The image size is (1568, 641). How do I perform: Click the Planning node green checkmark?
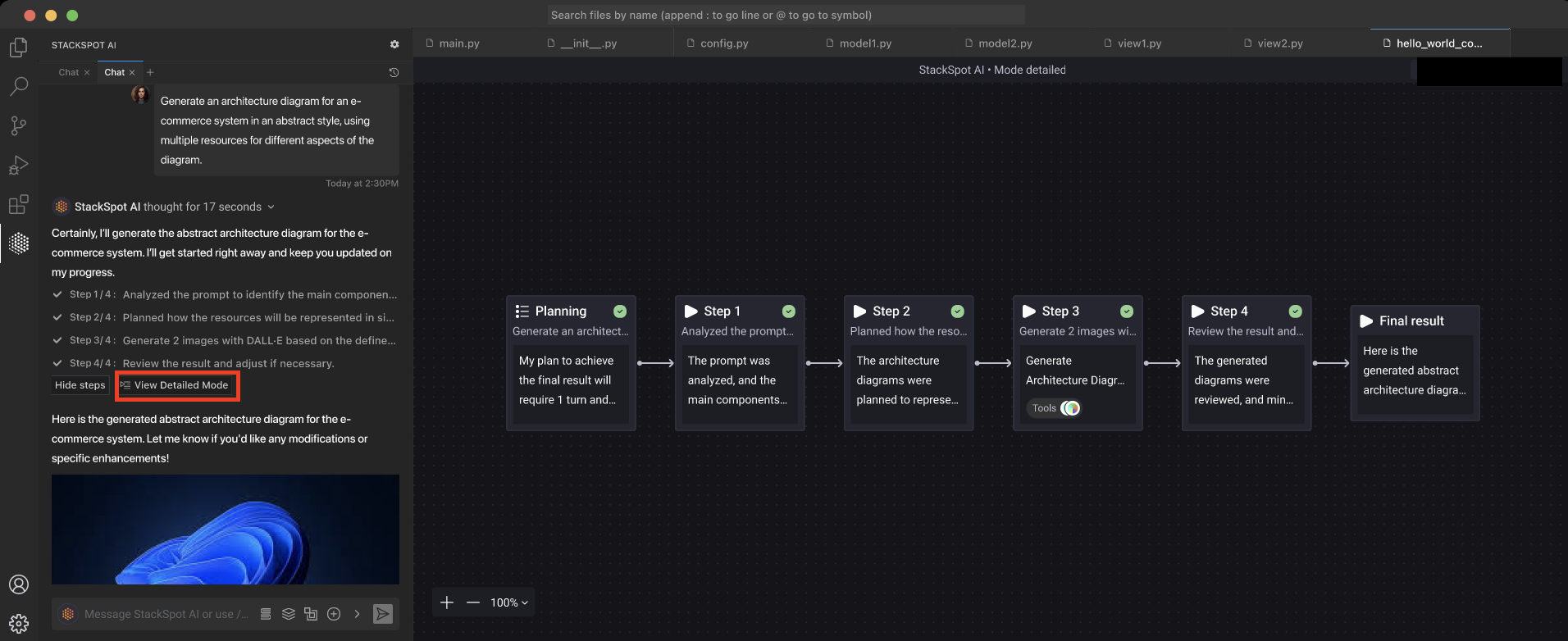(x=620, y=311)
